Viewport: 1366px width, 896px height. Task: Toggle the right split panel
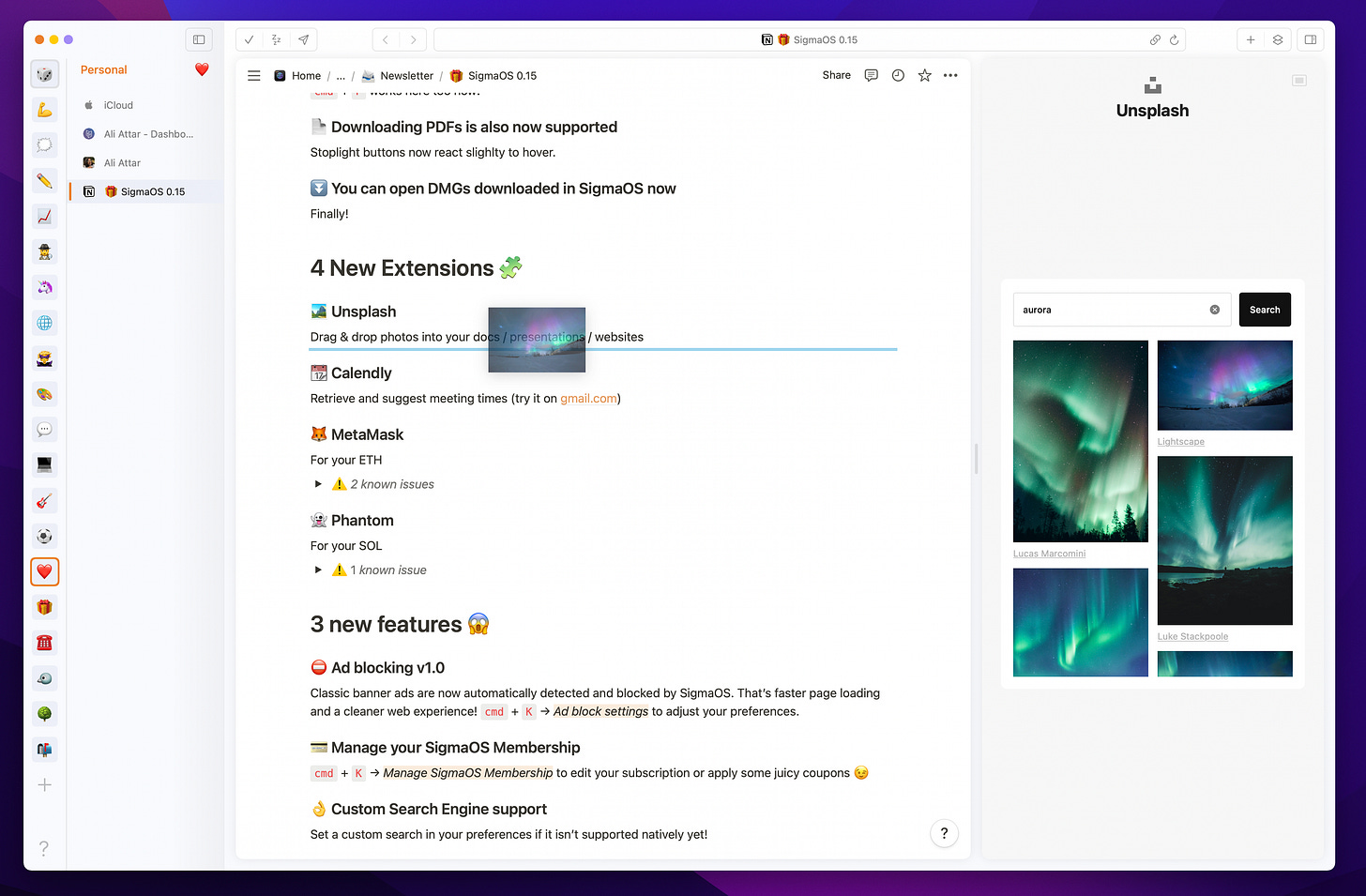point(1311,39)
